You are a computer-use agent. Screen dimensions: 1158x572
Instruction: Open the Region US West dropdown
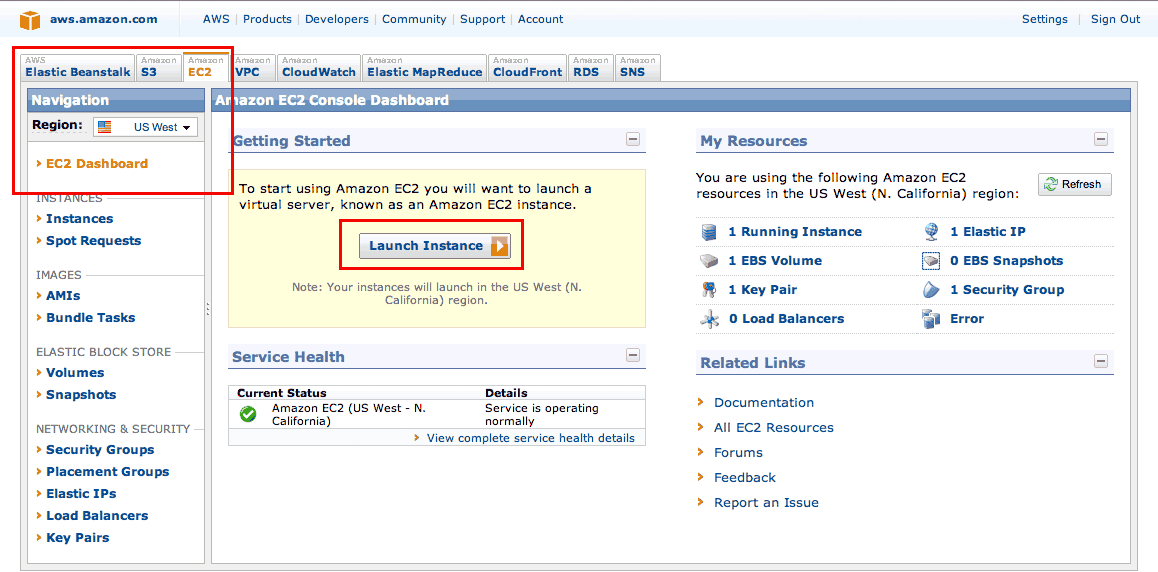pos(145,127)
